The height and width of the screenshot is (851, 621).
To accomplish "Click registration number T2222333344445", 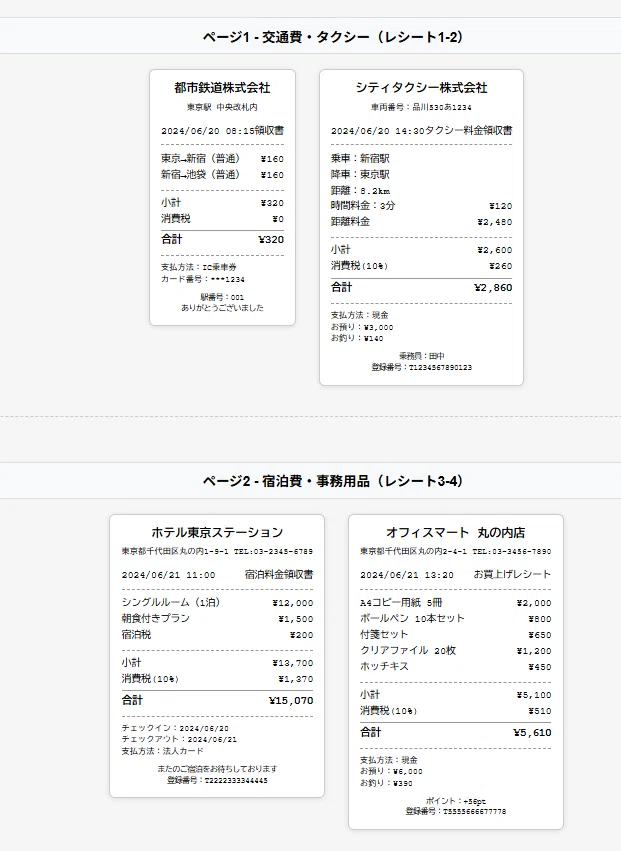I will pyautogui.click(x=217, y=780).
